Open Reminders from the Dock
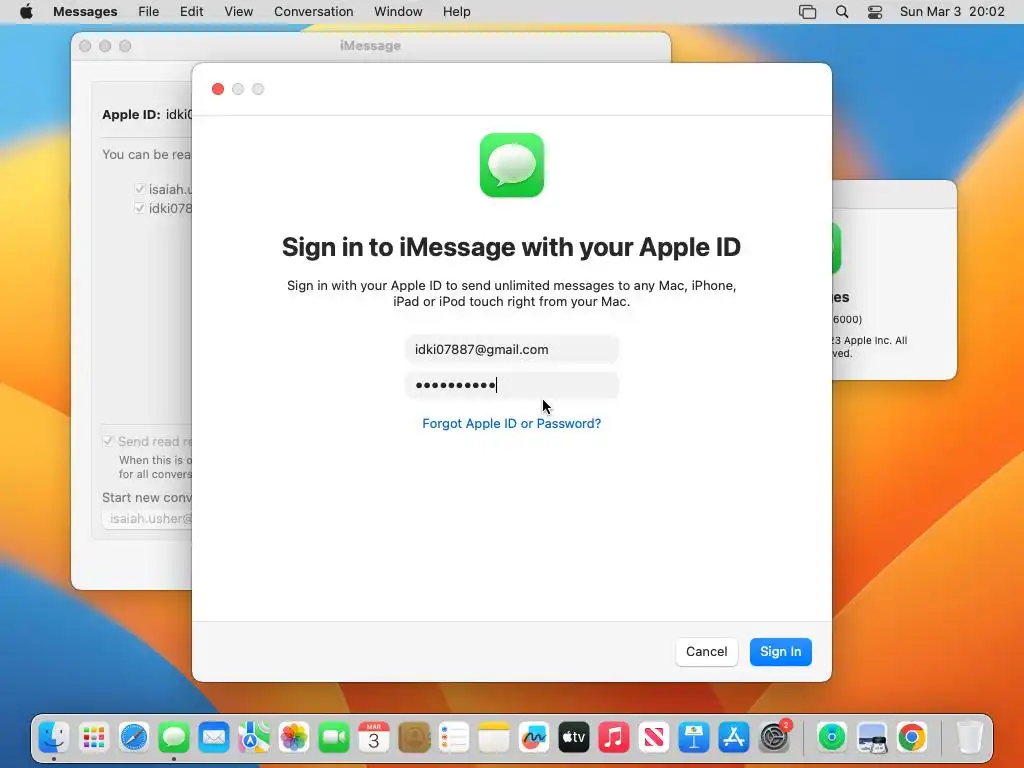This screenshot has height=768, width=1024. [x=454, y=738]
